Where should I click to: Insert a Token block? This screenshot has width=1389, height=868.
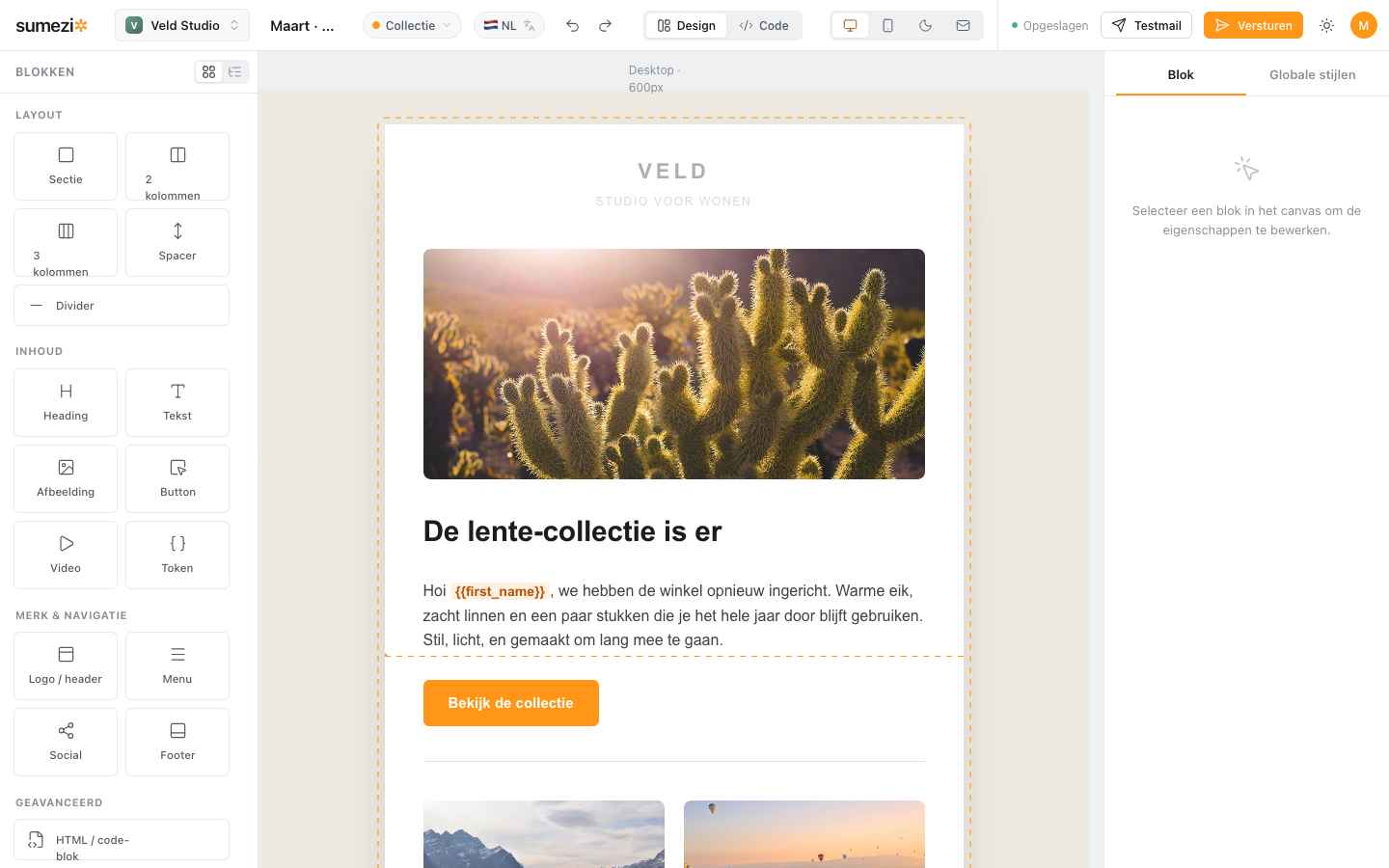[177, 555]
